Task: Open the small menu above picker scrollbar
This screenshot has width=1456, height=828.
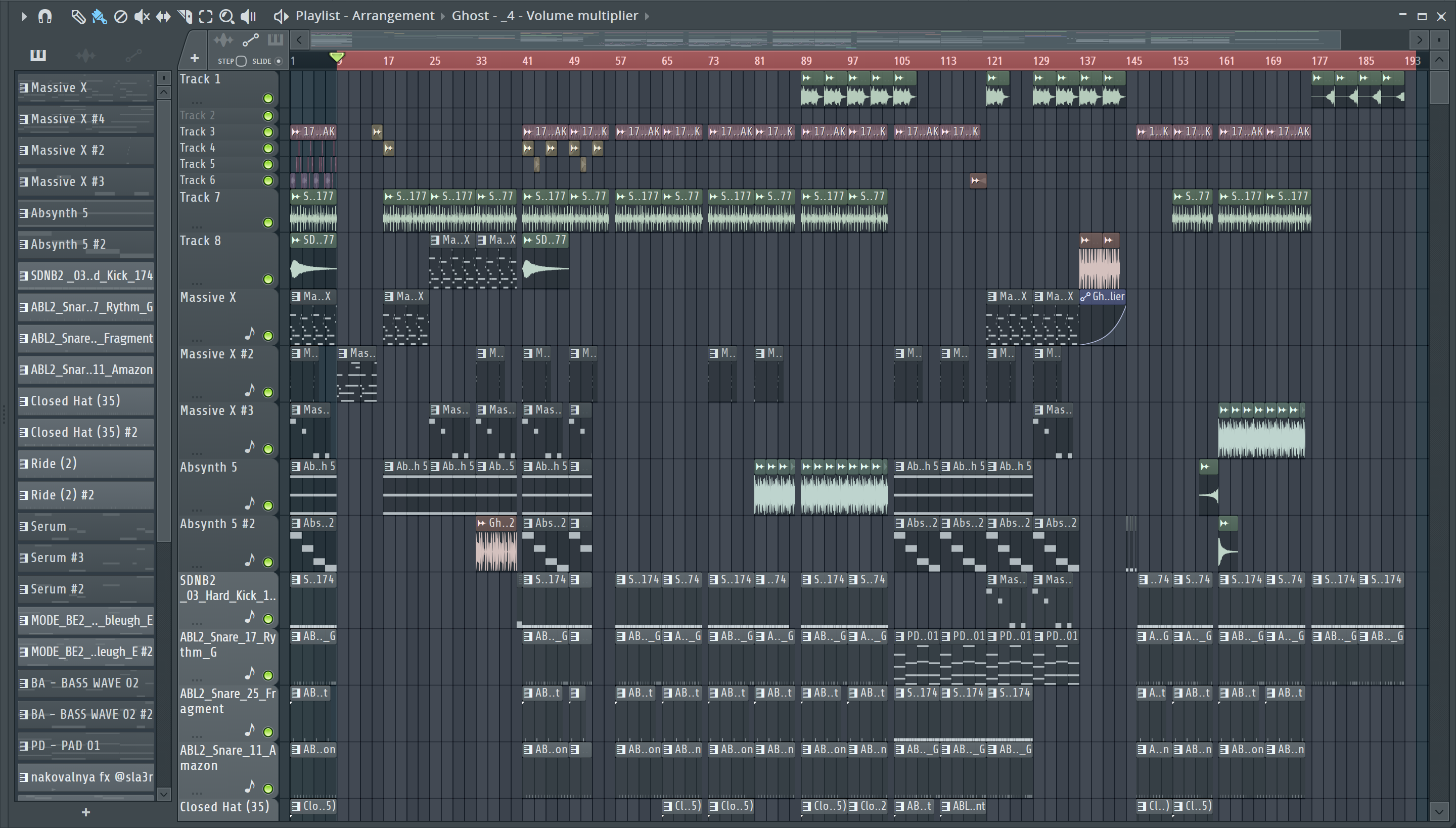Action: [163, 77]
